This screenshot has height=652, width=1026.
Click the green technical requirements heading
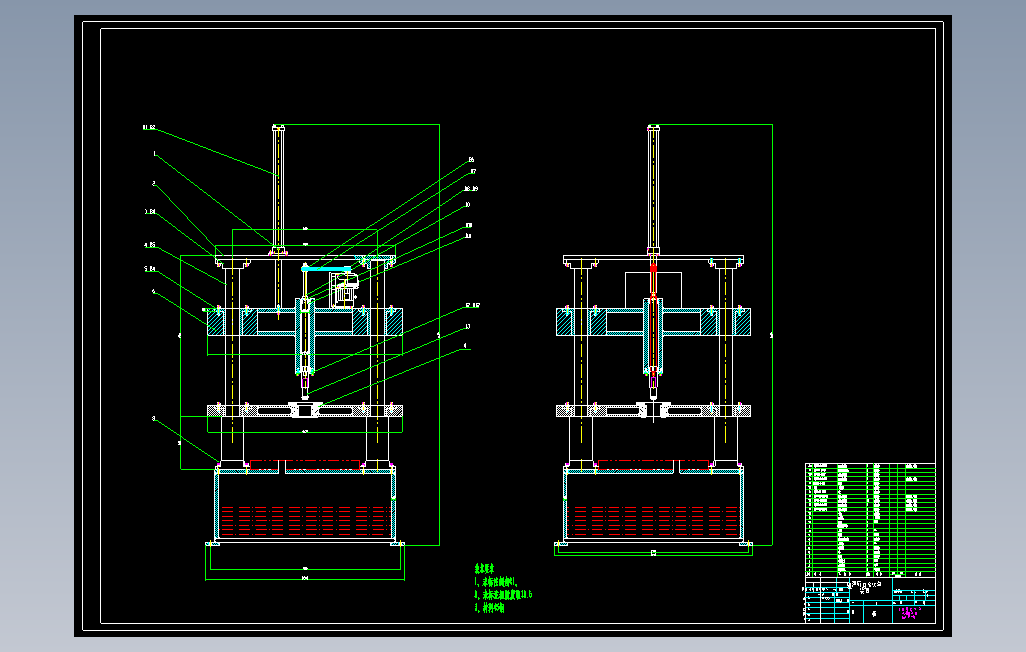(x=485, y=569)
